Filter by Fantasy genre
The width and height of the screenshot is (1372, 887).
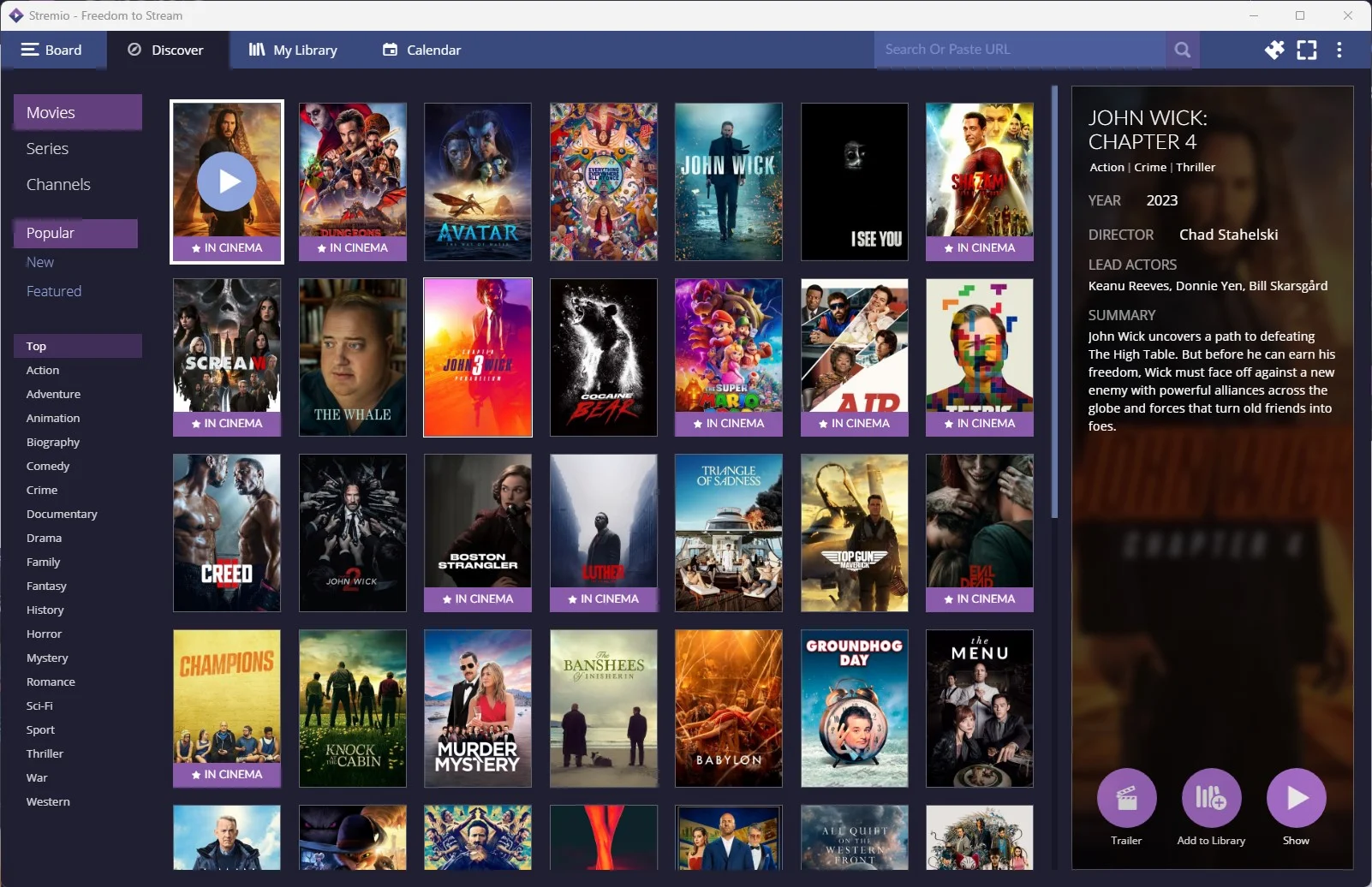click(x=46, y=586)
